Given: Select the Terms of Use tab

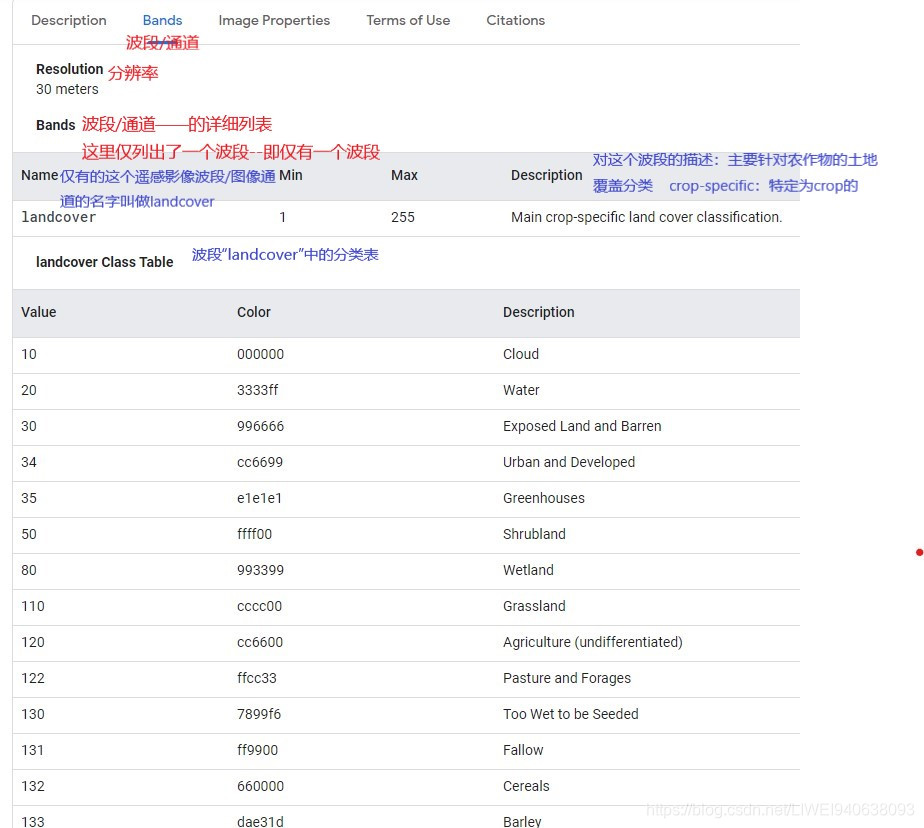Looking at the screenshot, I should click(x=408, y=21).
